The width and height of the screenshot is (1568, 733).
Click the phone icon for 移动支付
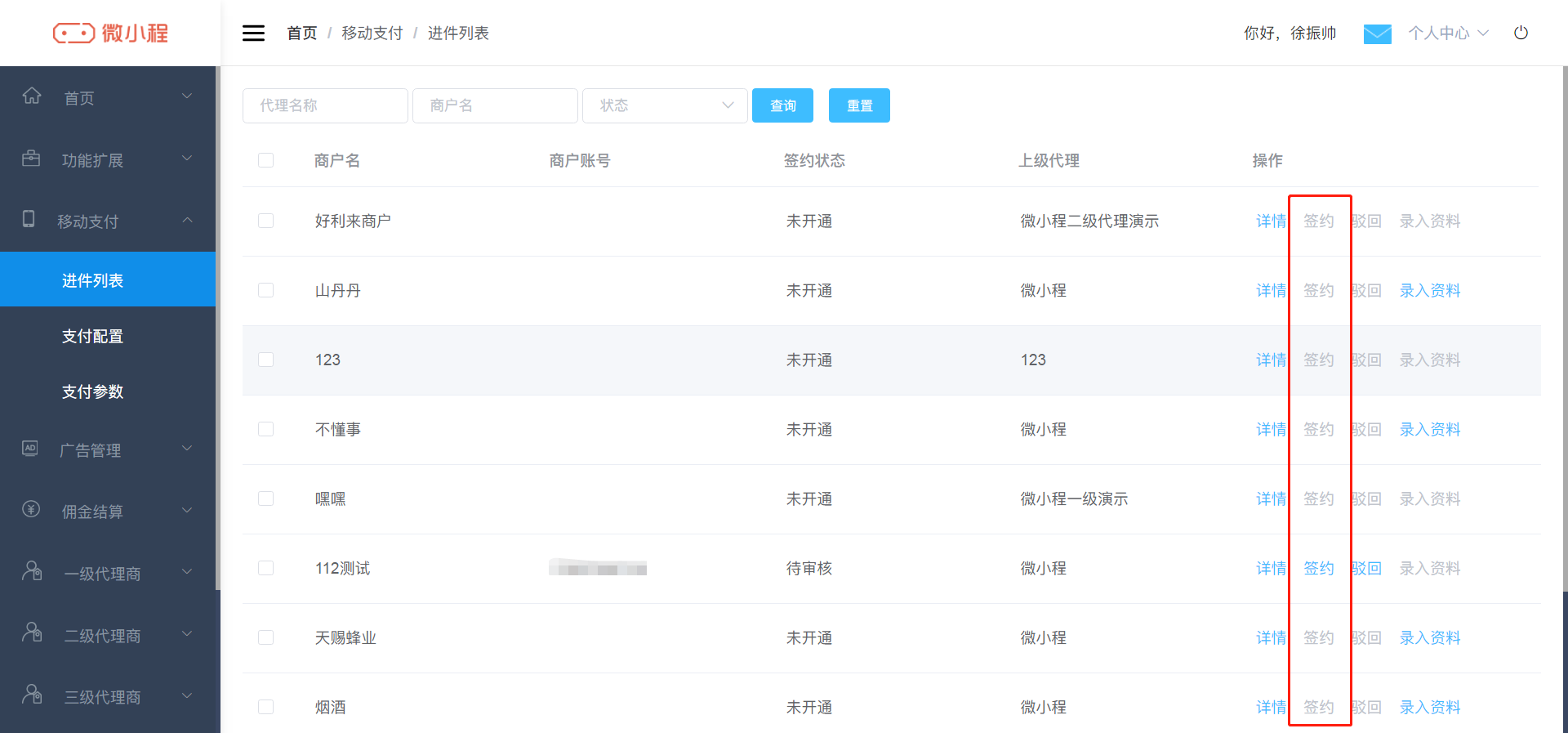[x=29, y=219]
